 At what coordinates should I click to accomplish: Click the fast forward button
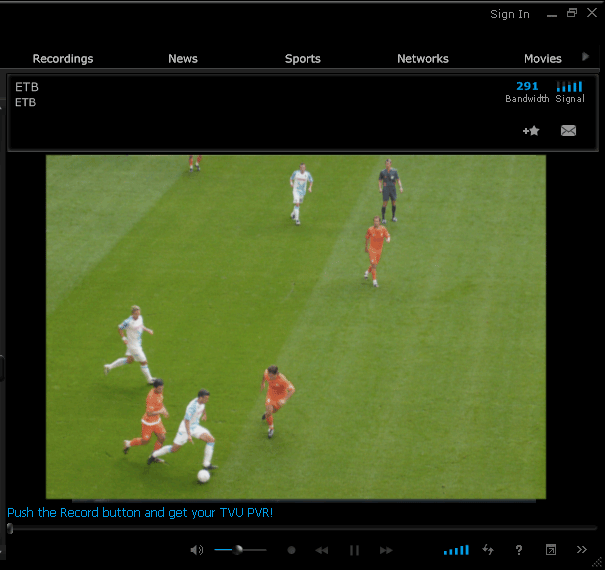386,550
